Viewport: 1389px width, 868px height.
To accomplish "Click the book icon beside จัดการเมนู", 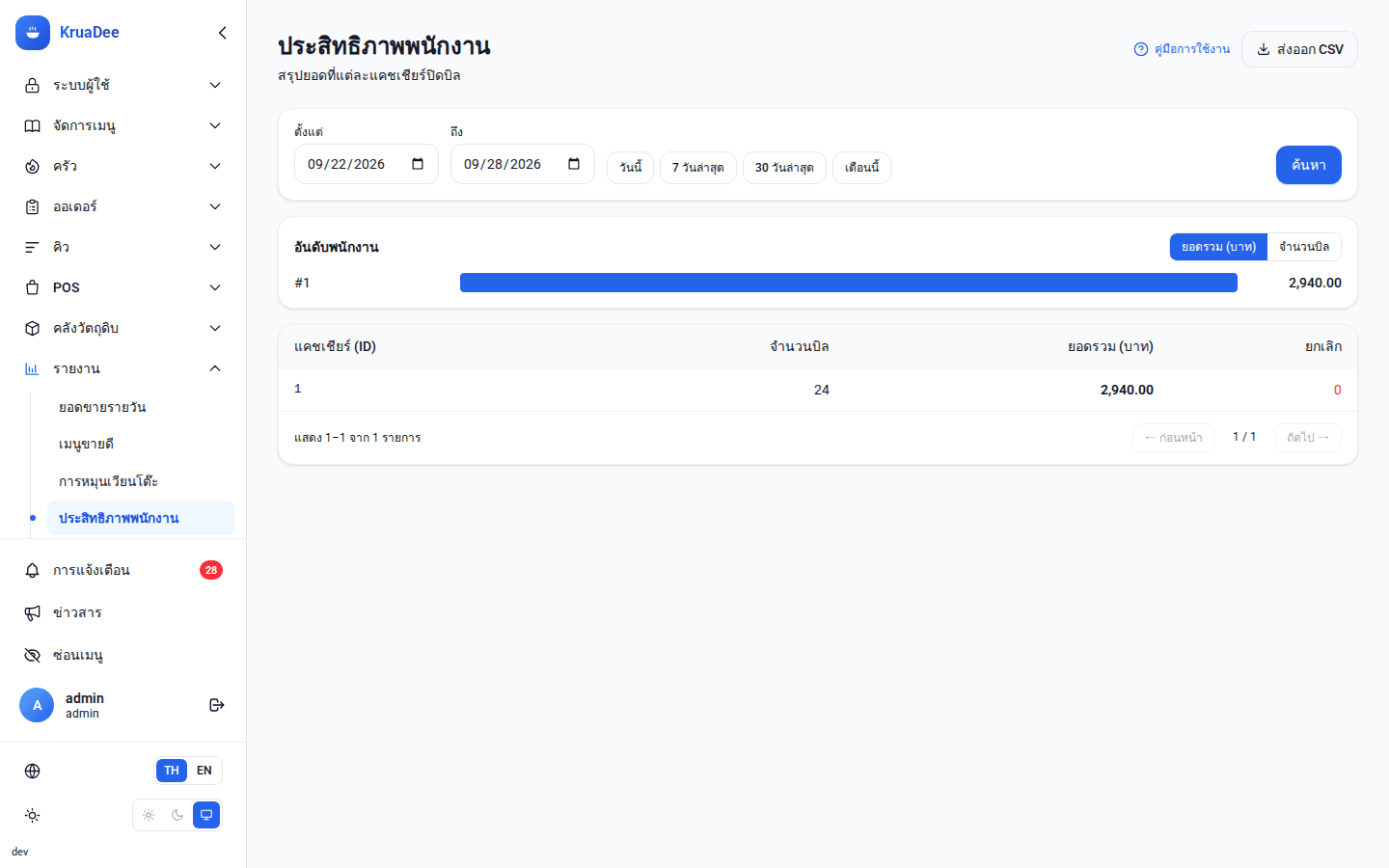I will point(32,125).
